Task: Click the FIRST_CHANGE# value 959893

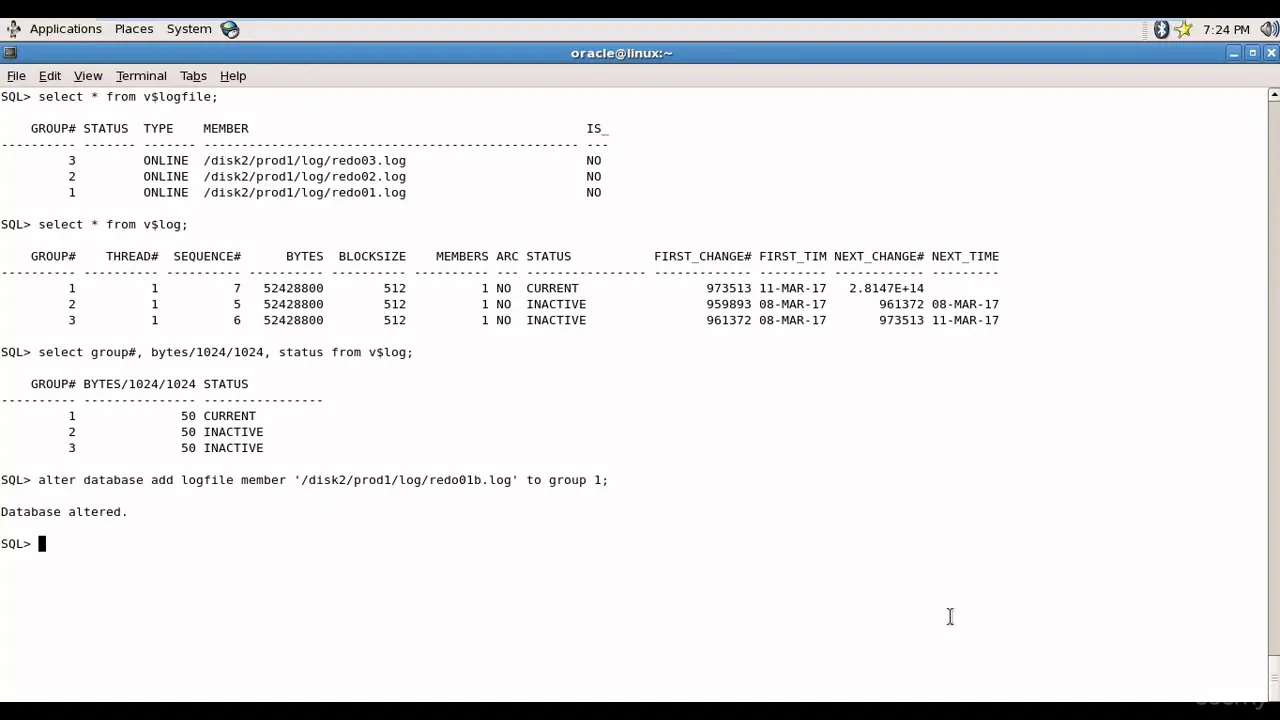Action: (x=728, y=304)
